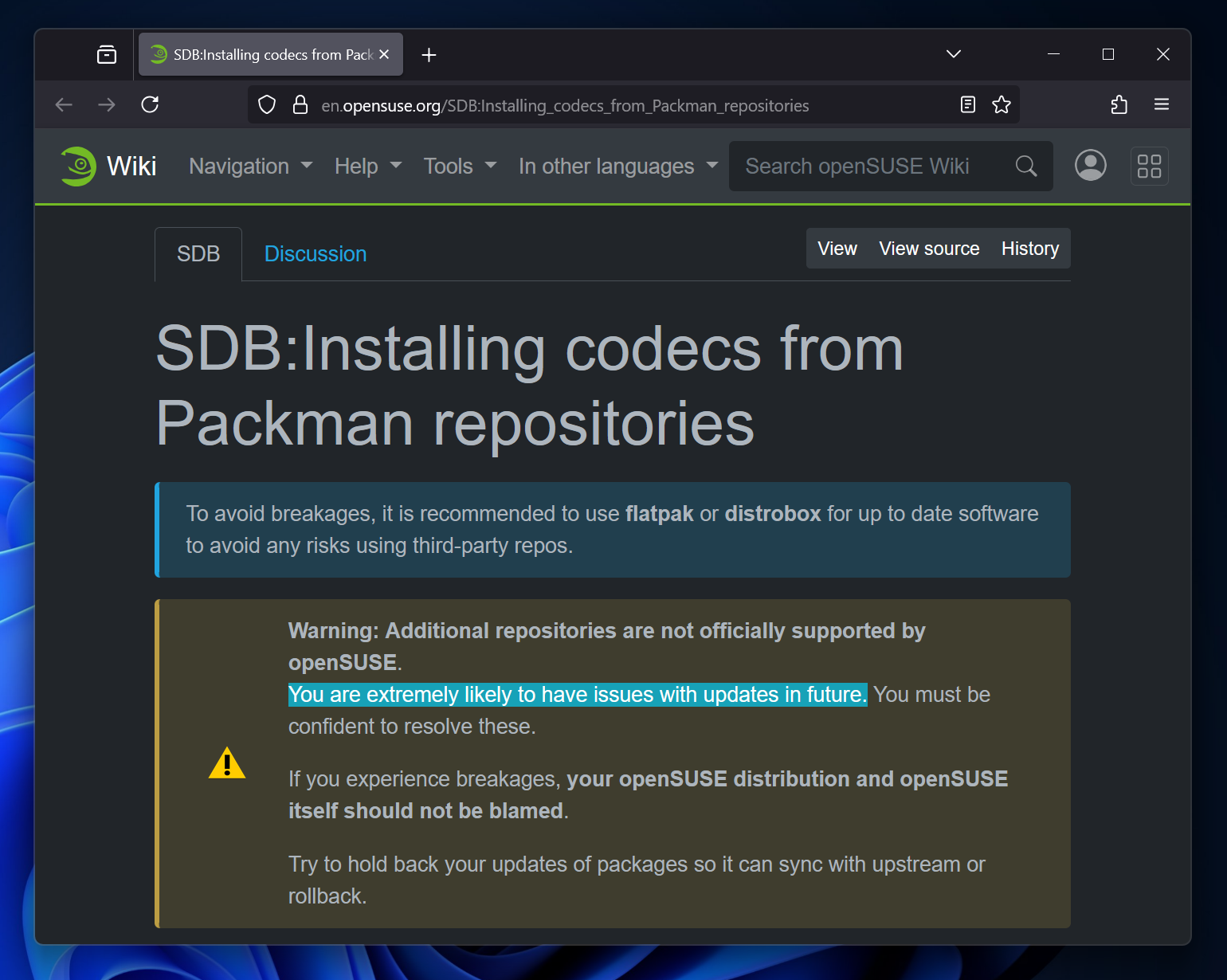The width and height of the screenshot is (1227, 980).
Task: Go back to the previous page
Action: 64,104
